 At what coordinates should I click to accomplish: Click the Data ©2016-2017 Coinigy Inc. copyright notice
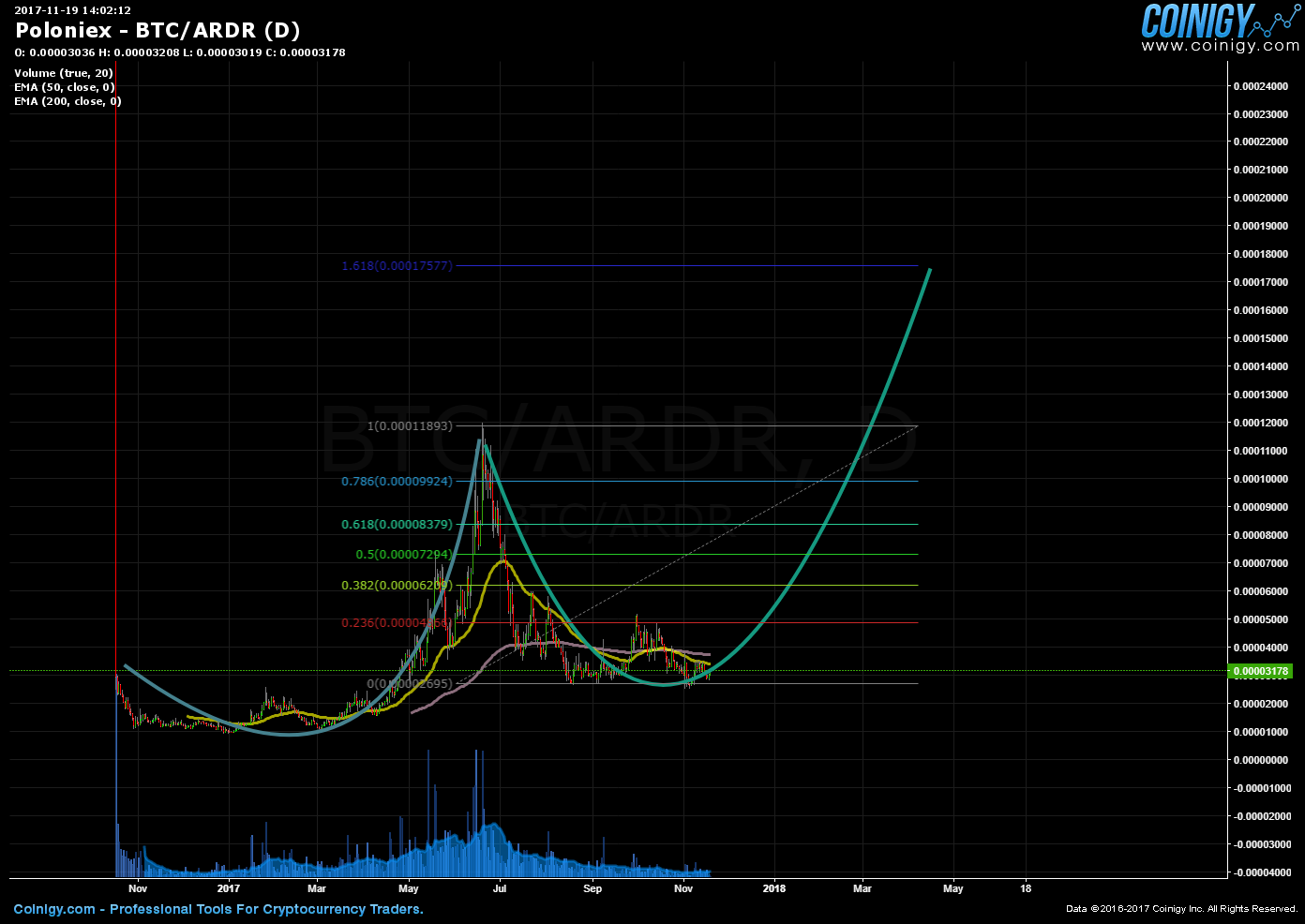click(1181, 909)
